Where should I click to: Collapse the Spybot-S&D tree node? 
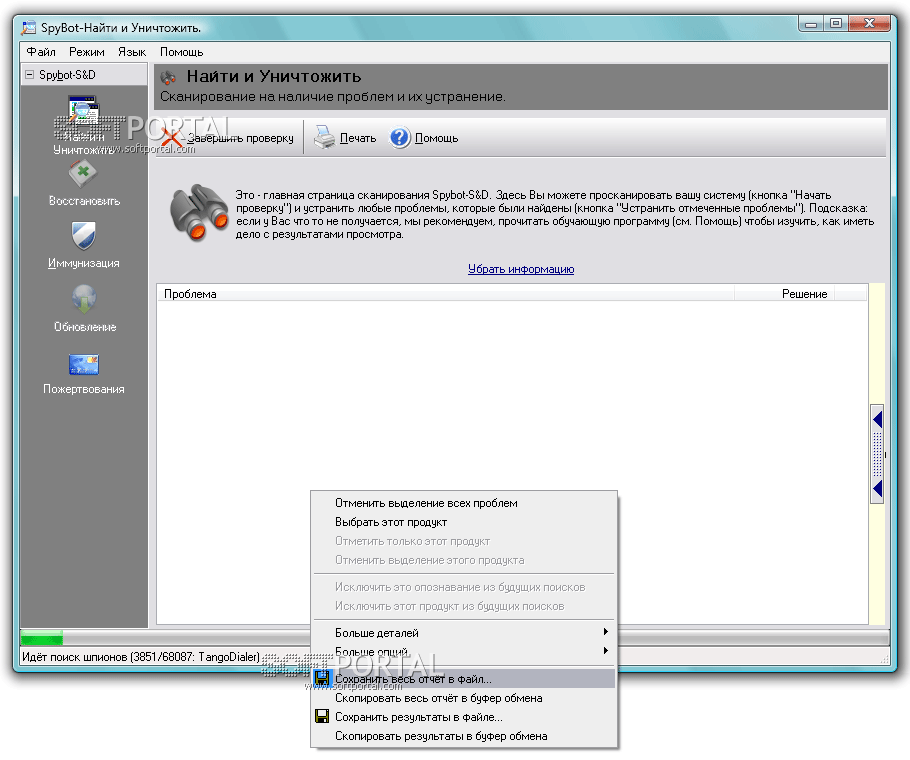point(30,74)
